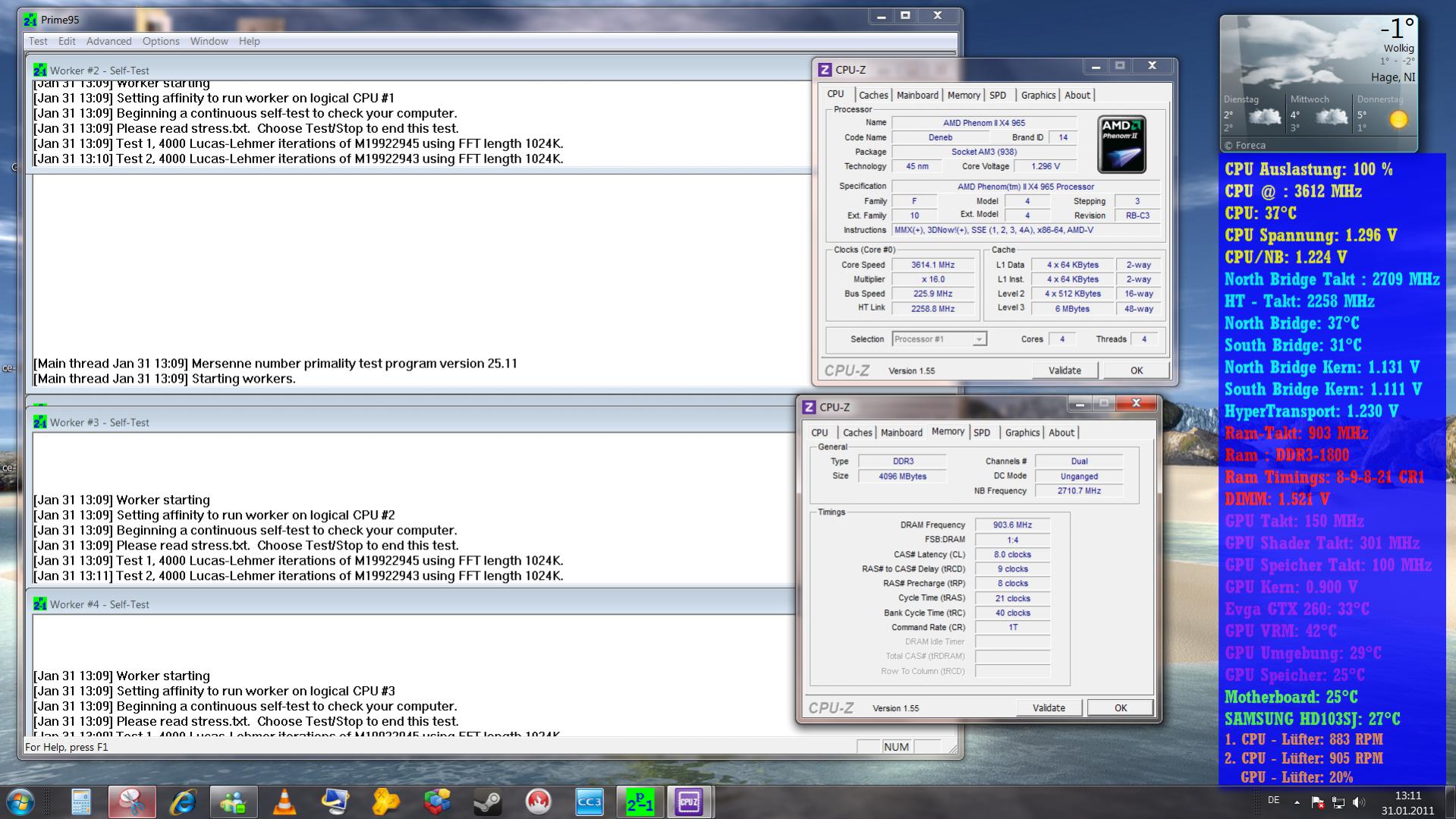The height and width of the screenshot is (819, 1456).
Task: Open the colorful cube taskbar icon
Action: pyautogui.click(x=437, y=802)
